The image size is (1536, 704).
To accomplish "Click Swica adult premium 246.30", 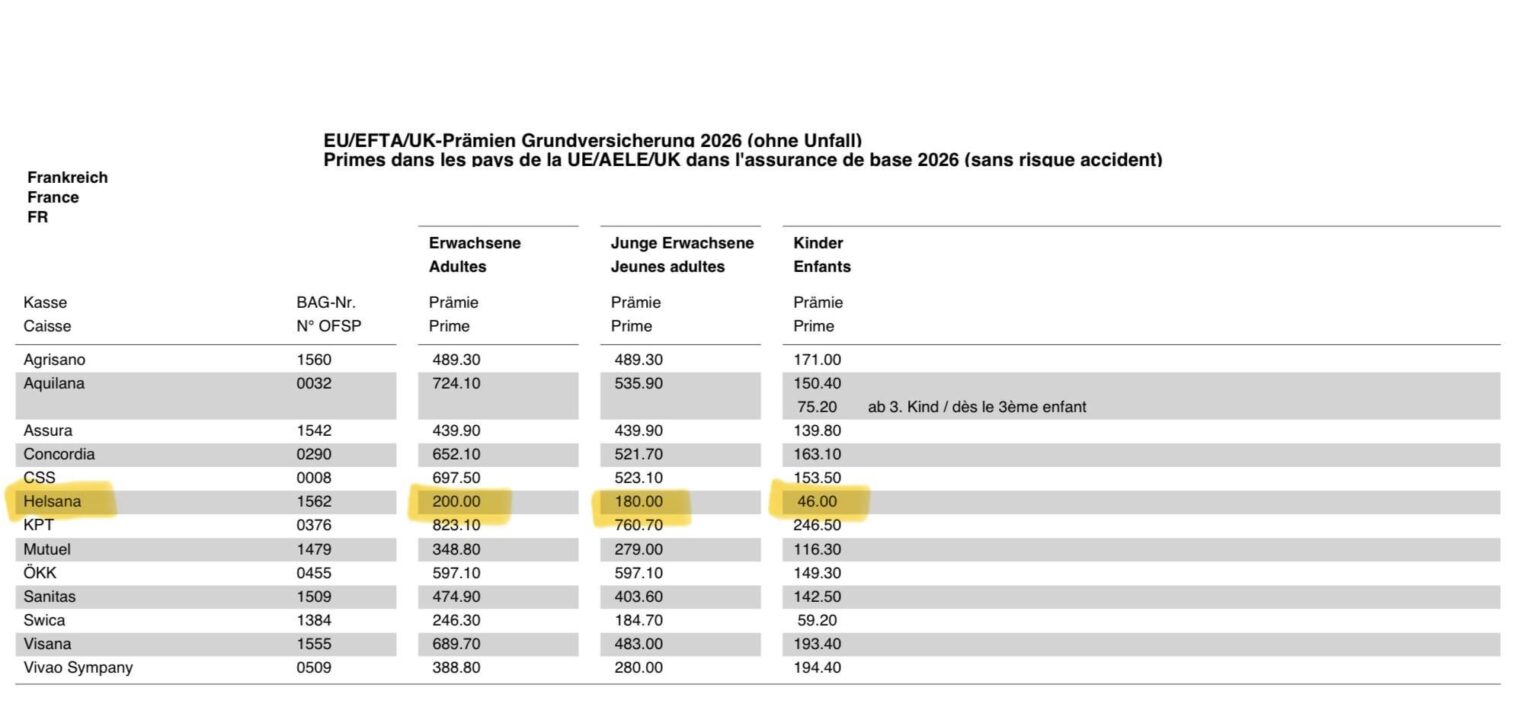I will pos(456,620).
